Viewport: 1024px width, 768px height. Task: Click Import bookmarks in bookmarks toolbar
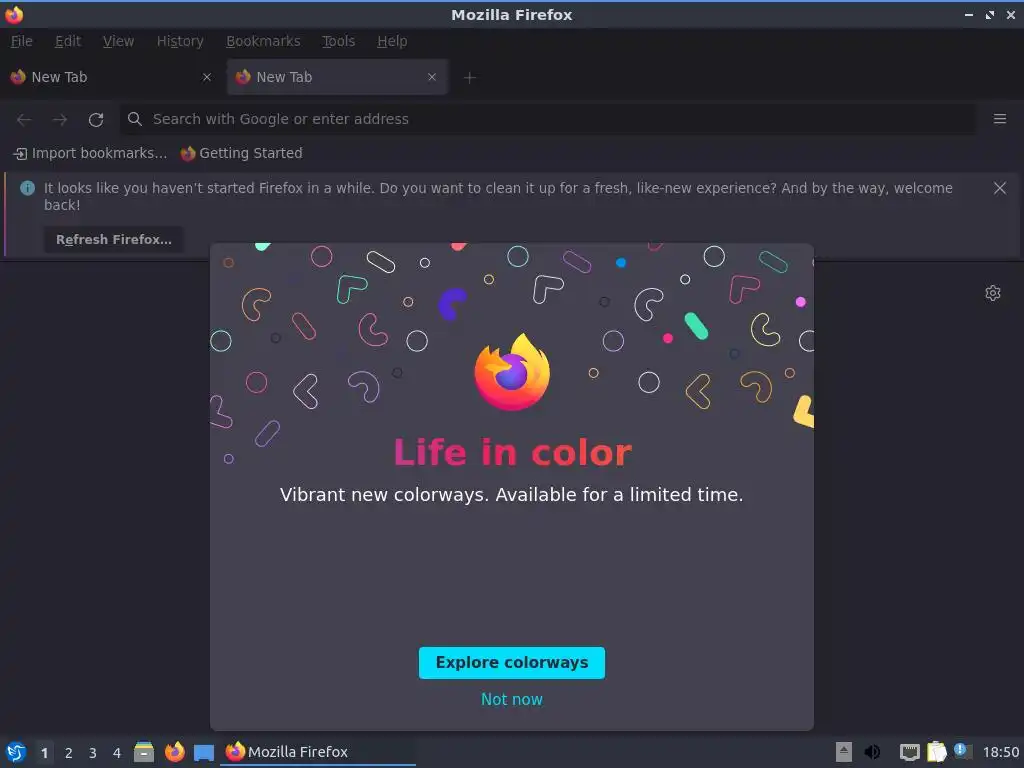90,153
